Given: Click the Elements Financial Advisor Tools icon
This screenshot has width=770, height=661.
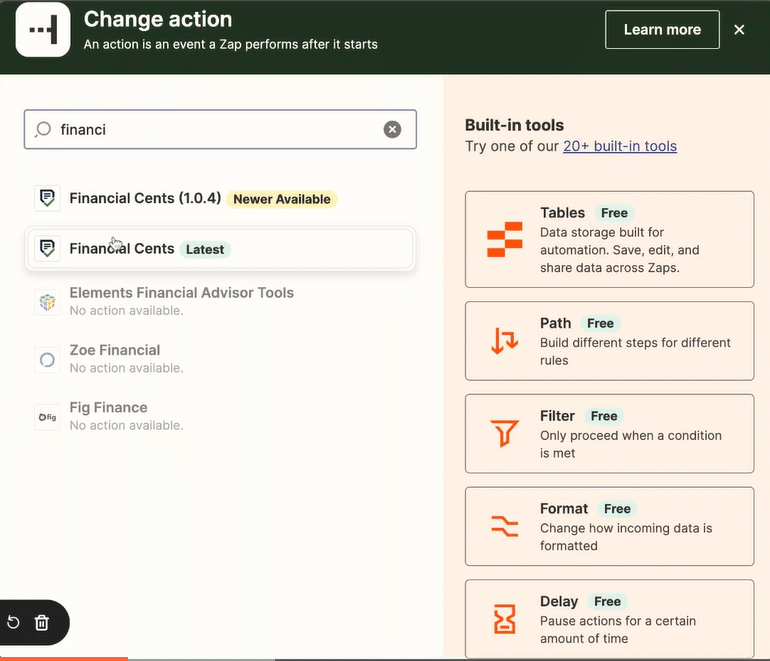Looking at the screenshot, I should [x=47, y=302].
